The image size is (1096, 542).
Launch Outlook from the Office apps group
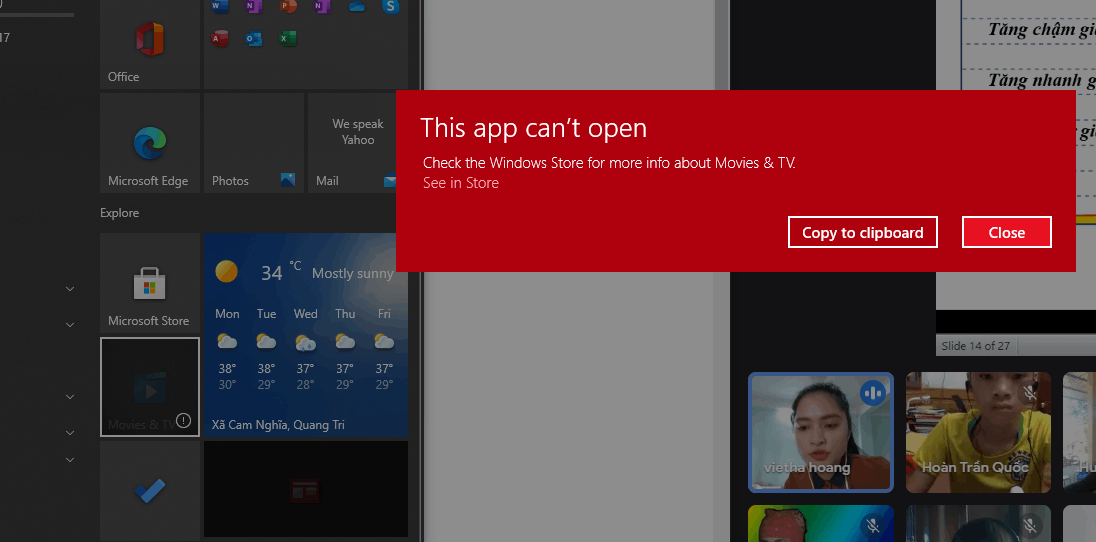254,38
